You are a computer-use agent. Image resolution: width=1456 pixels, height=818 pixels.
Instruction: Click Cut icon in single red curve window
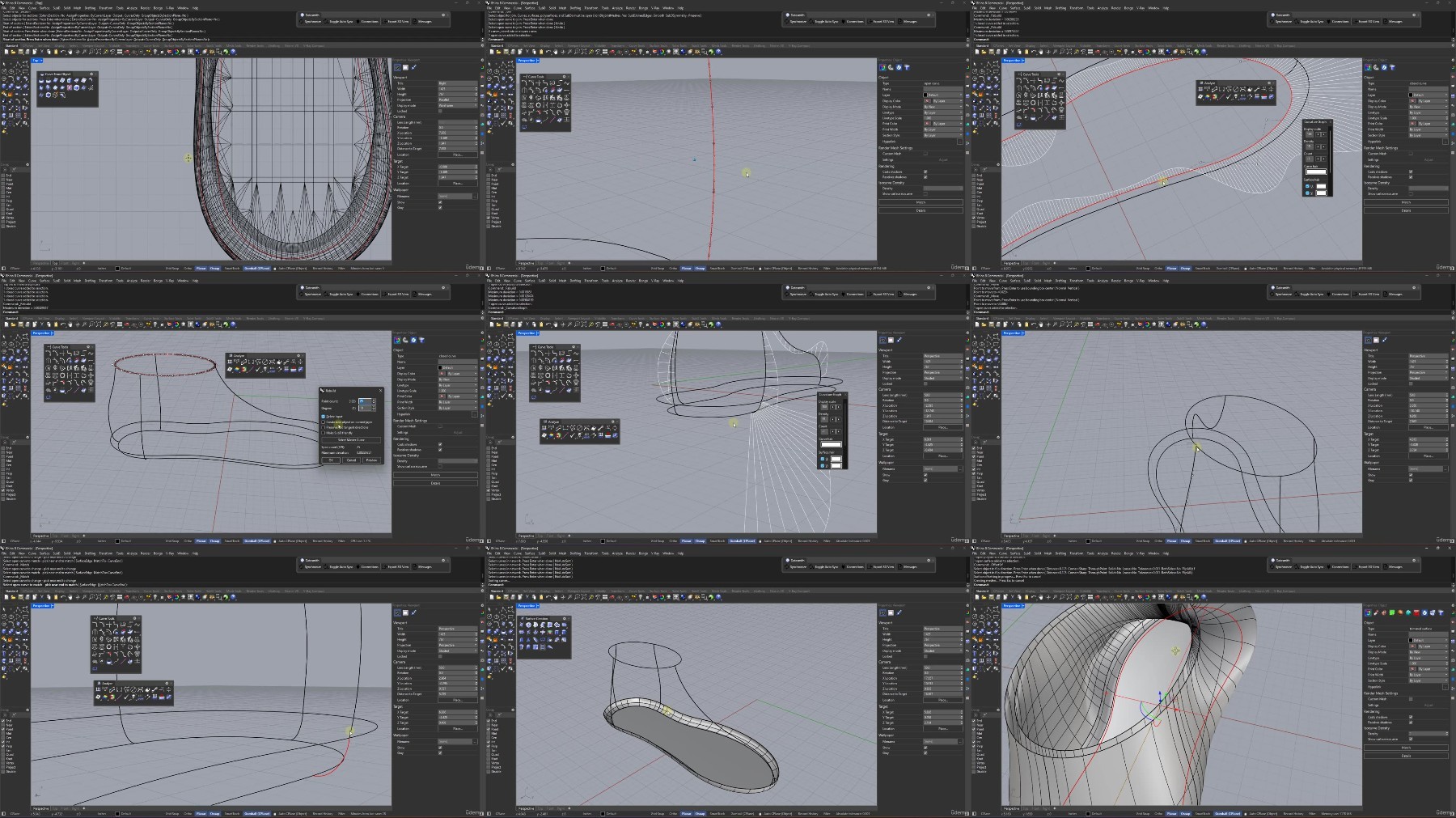[527, 52]
